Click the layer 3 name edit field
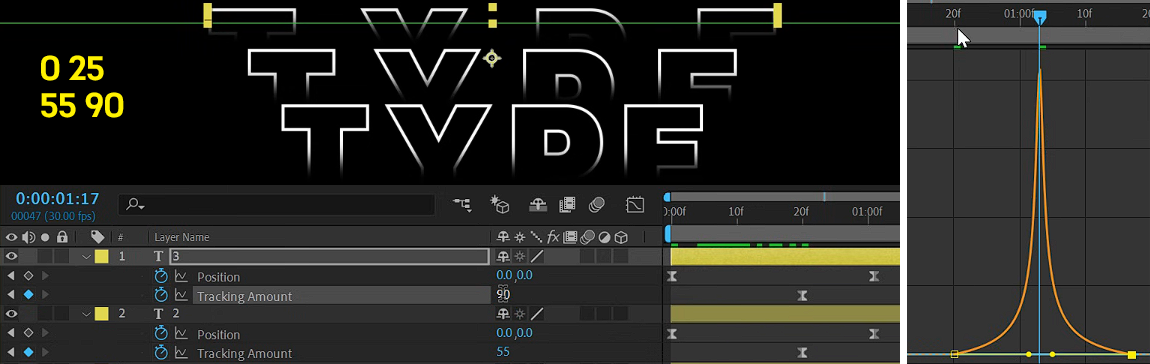The image size is (1150, 364). 329,256
